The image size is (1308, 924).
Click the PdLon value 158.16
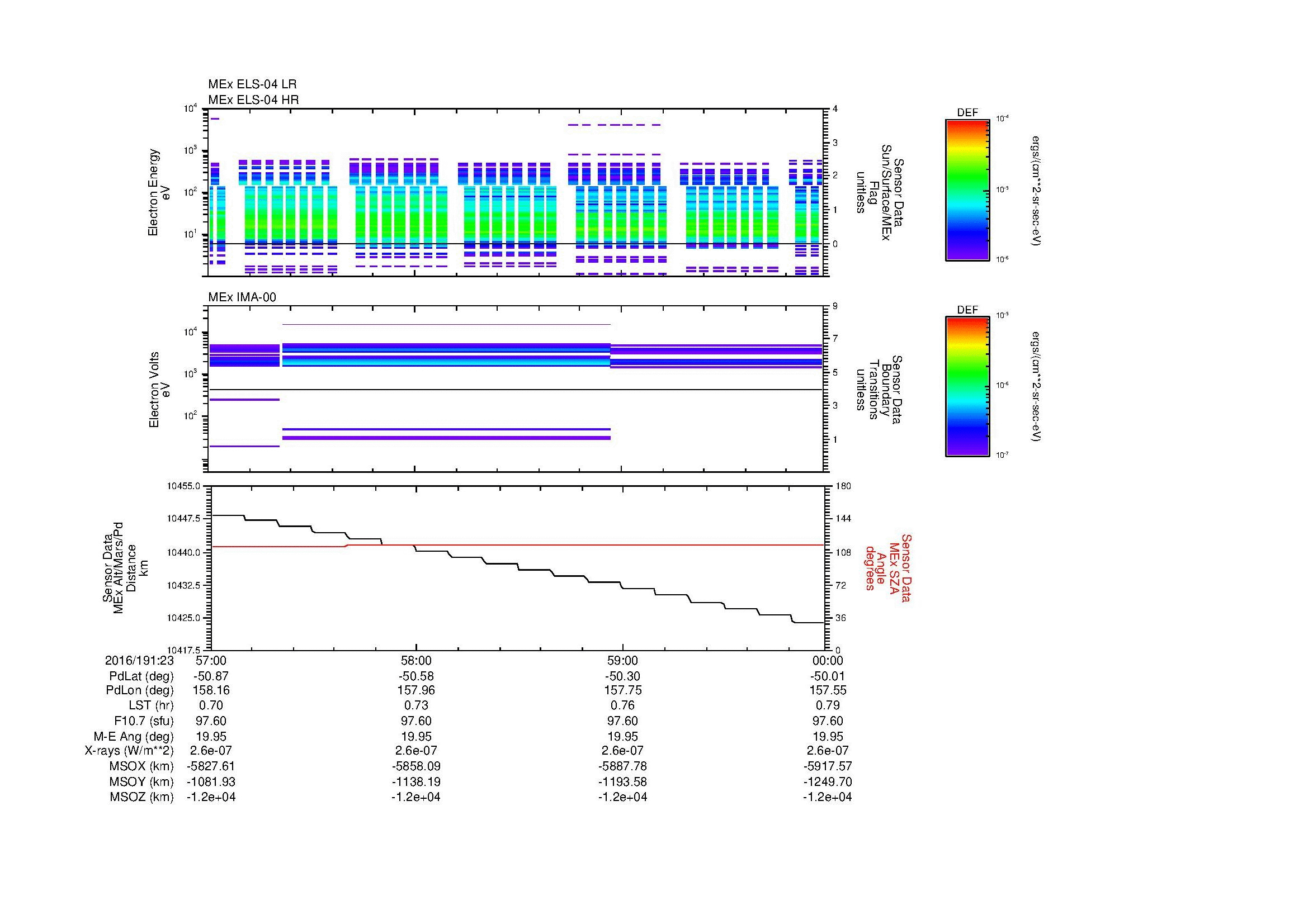click(211, 690)
